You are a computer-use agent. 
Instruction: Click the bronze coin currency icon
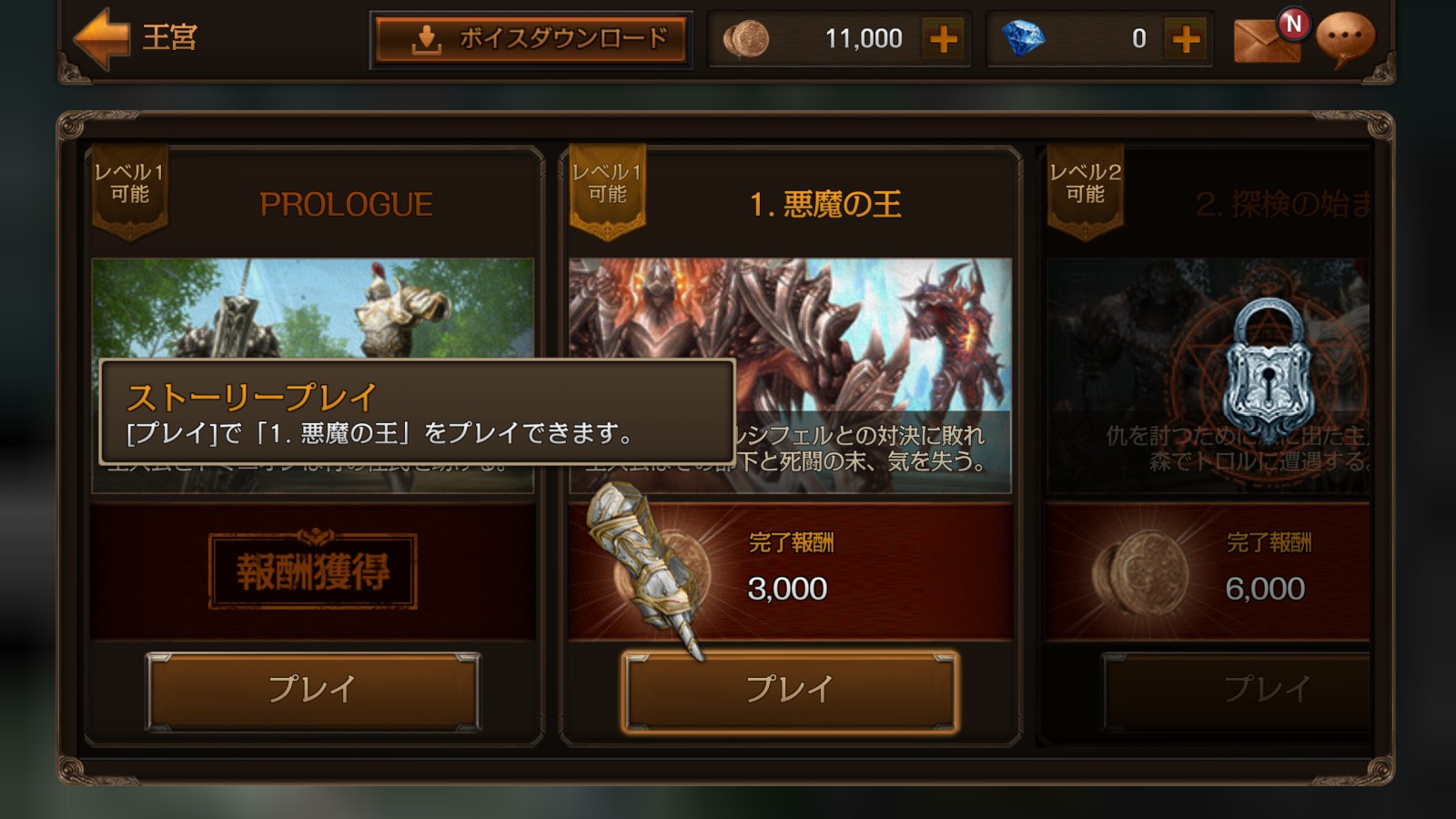(x=745, y=39)
